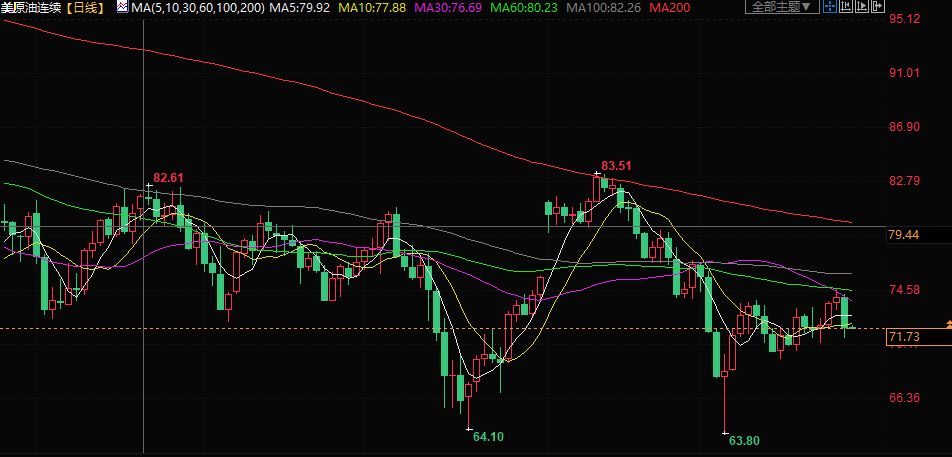Viewport: 952px width, 457px height.
Task: Click the 91.01 axis price label
Action: tap(904, 73)
